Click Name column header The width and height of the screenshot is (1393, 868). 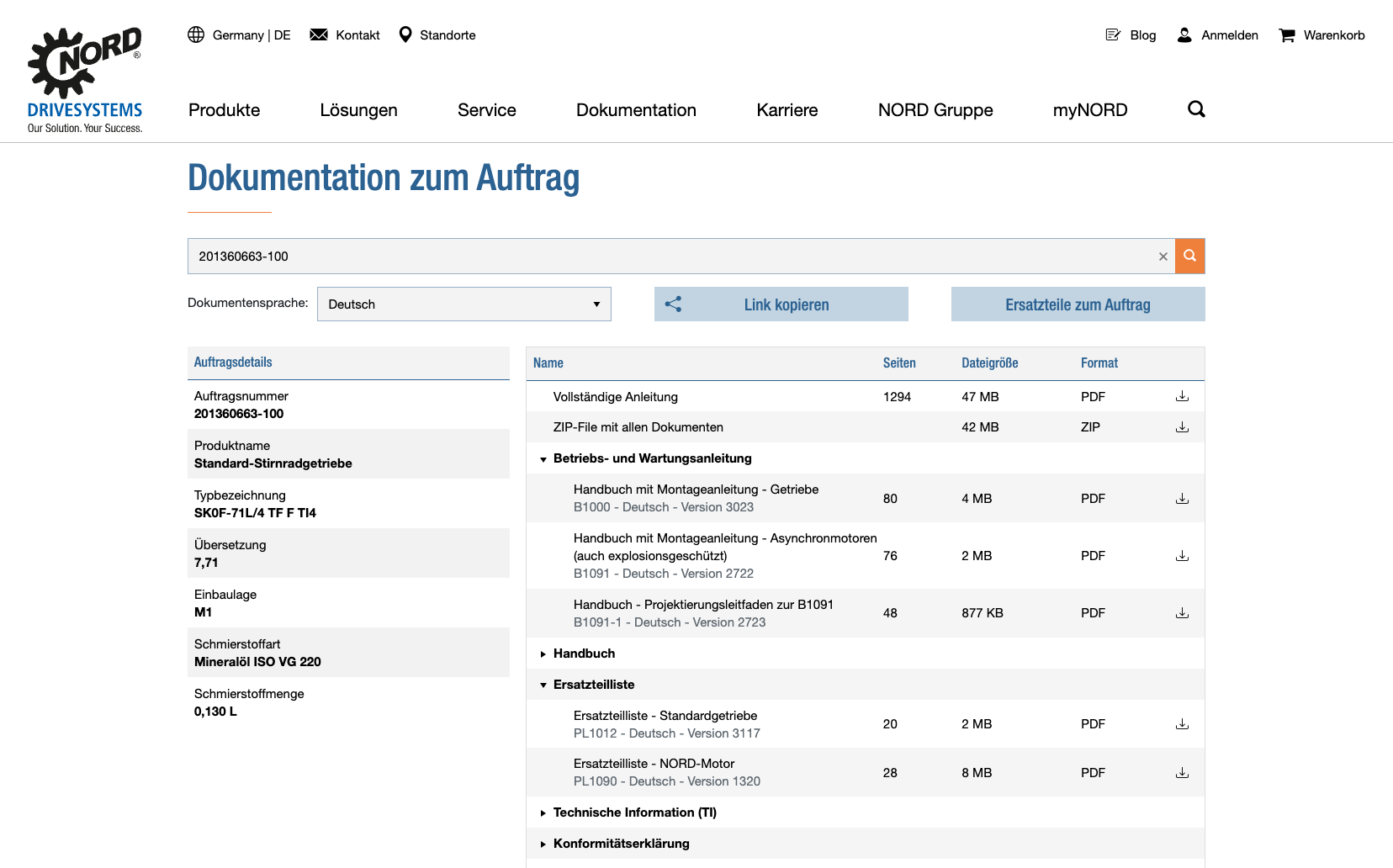548,363
